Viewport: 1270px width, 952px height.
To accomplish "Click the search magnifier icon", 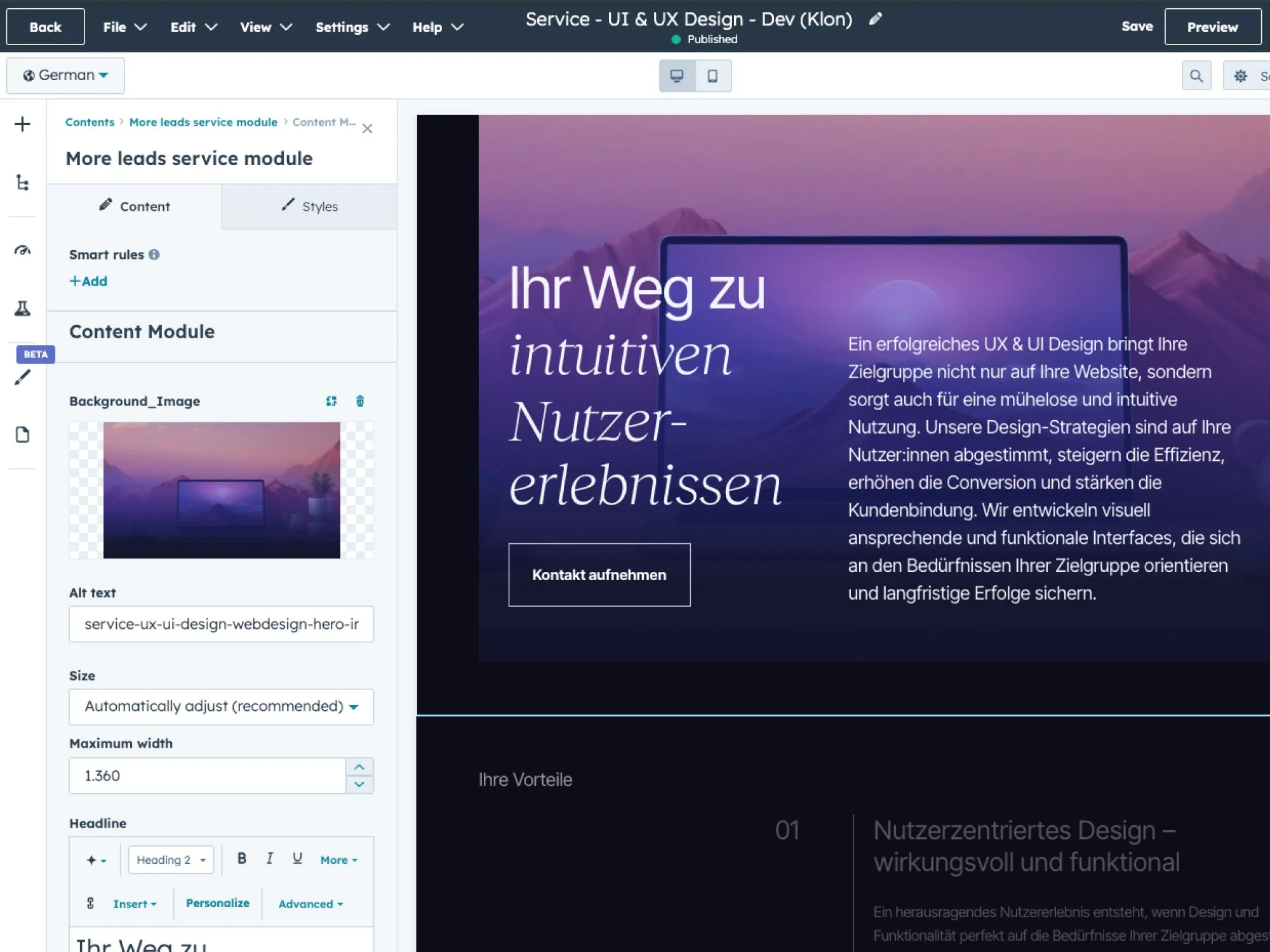I will tap(1196, 76).
